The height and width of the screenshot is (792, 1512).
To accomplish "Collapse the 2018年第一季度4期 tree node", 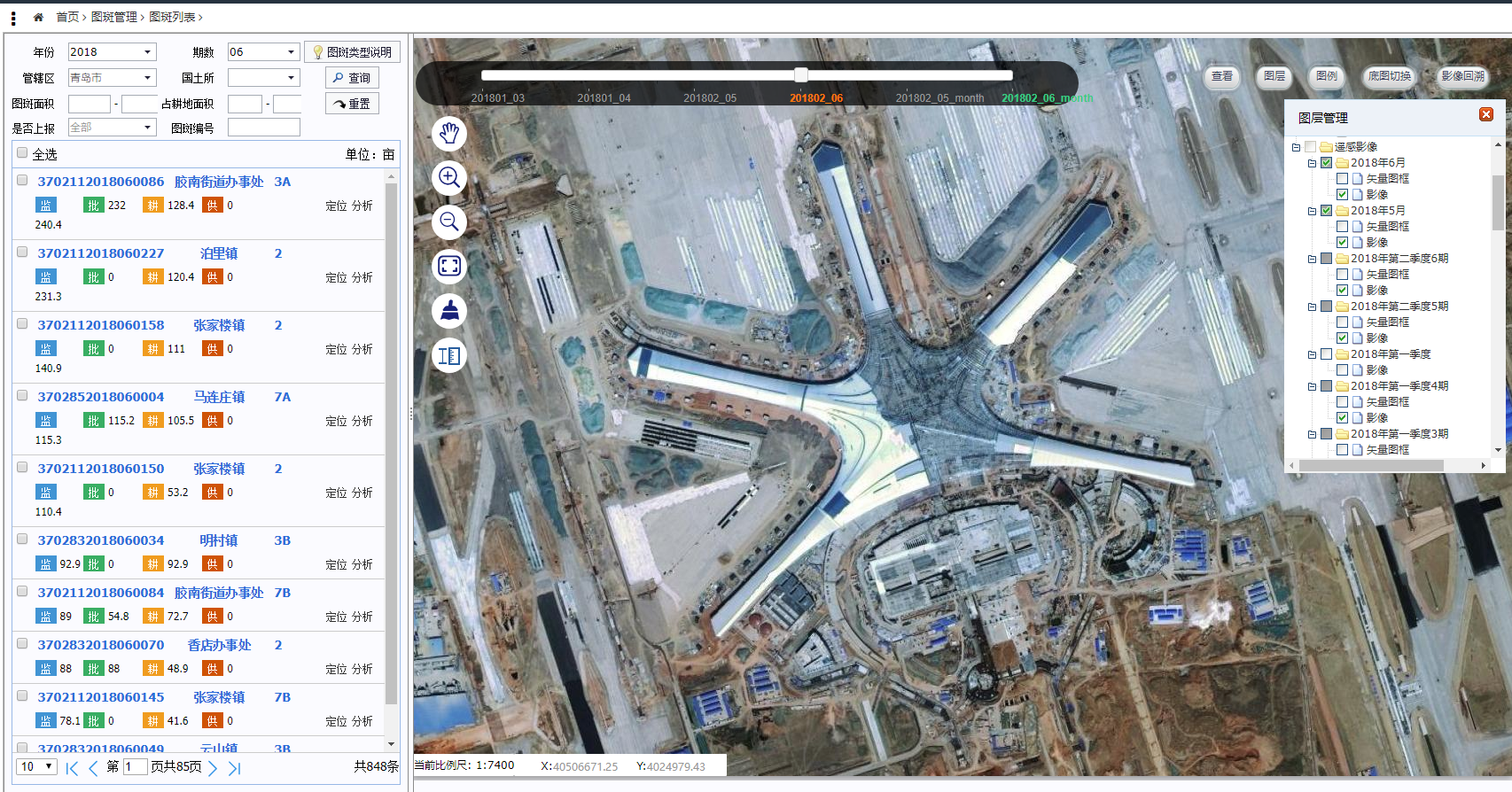I will (1313, 386).
